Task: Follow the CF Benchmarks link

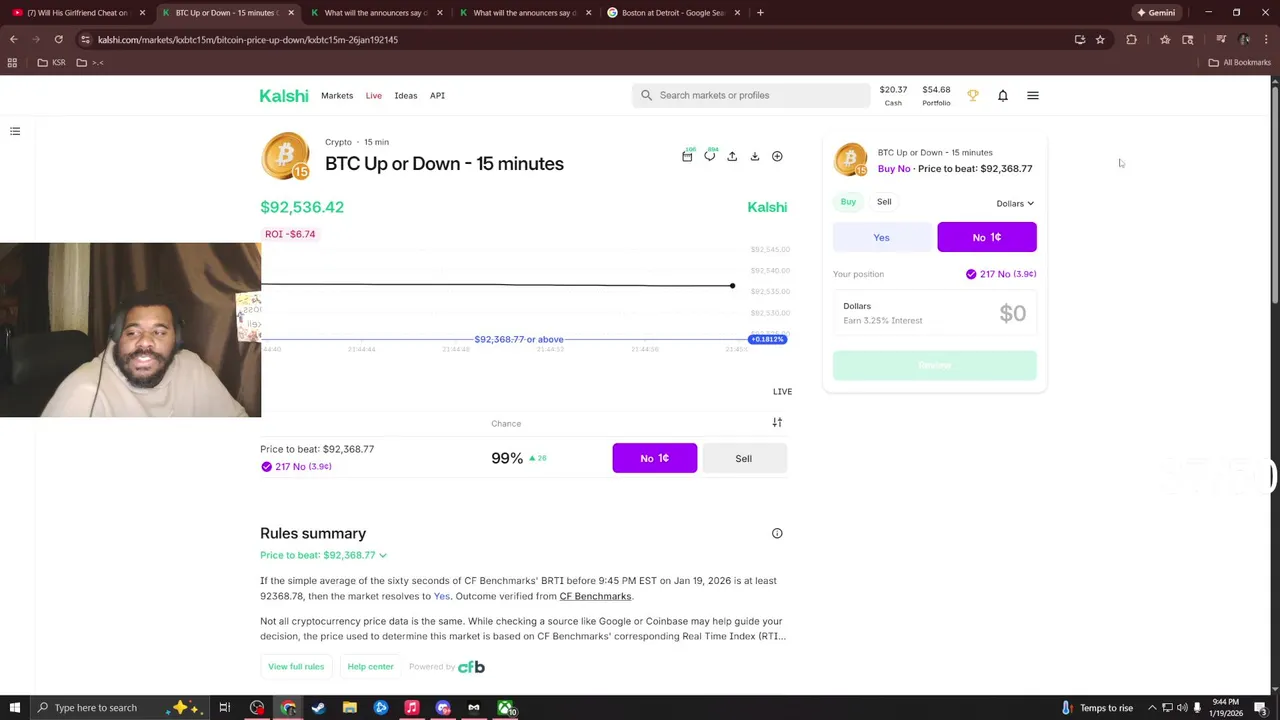Action: [595, 596]
